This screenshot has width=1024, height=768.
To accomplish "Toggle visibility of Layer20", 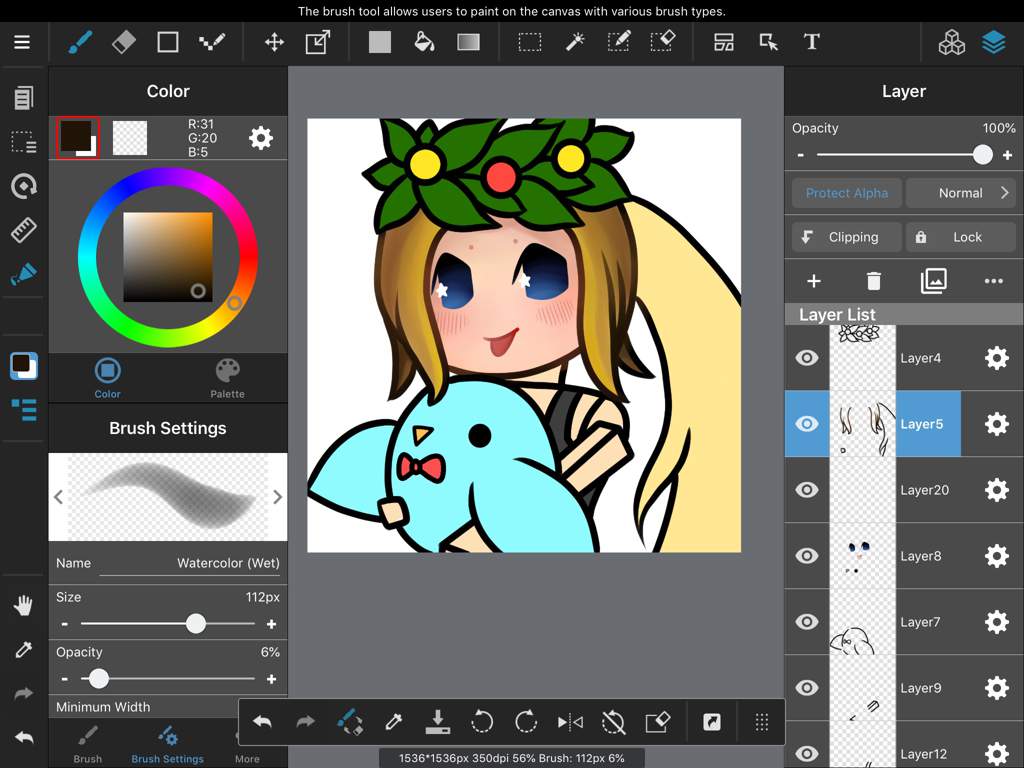I will (806, 490).
